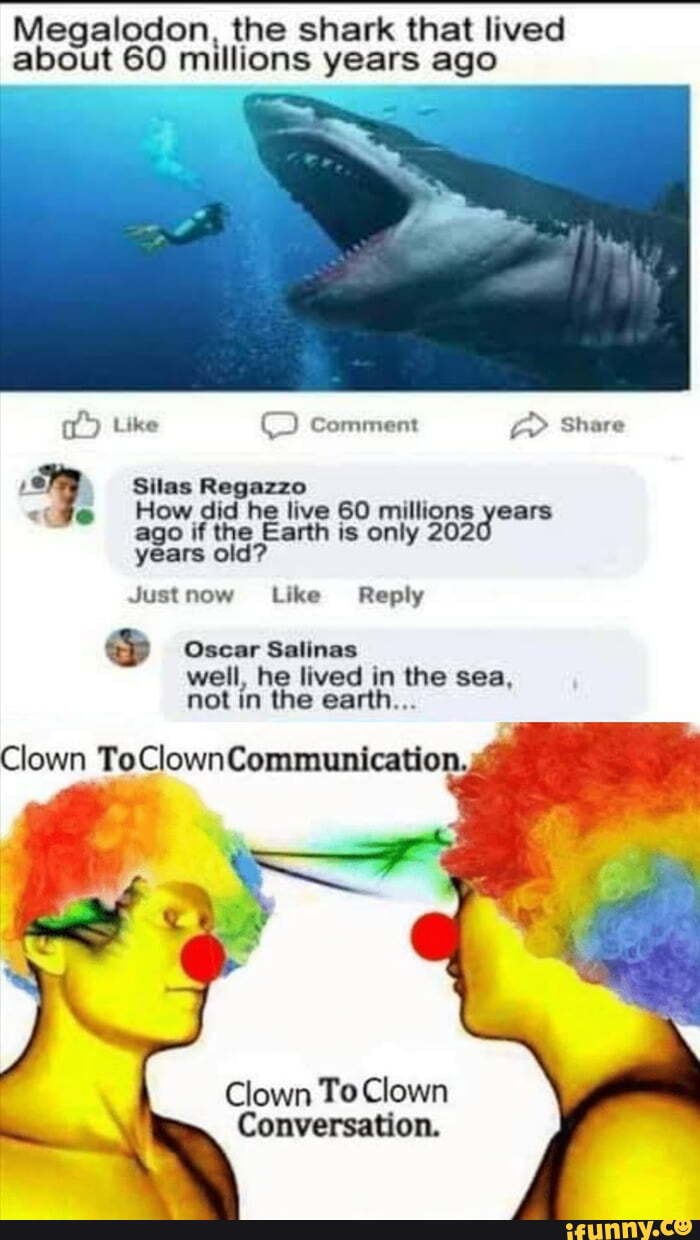Reply to Silas Regazzo's comment

pos(391,596)
